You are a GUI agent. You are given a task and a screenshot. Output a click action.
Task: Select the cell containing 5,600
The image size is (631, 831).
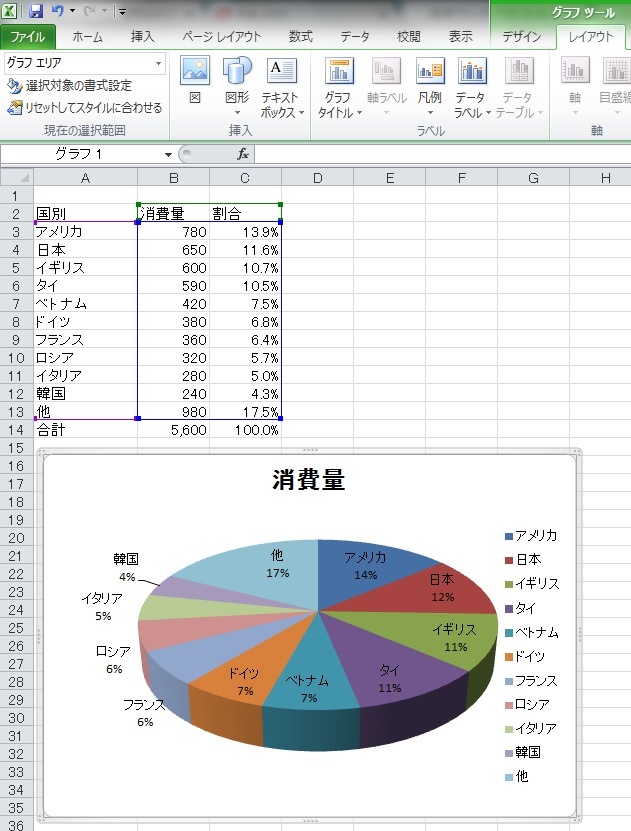[x=173, y=430]
